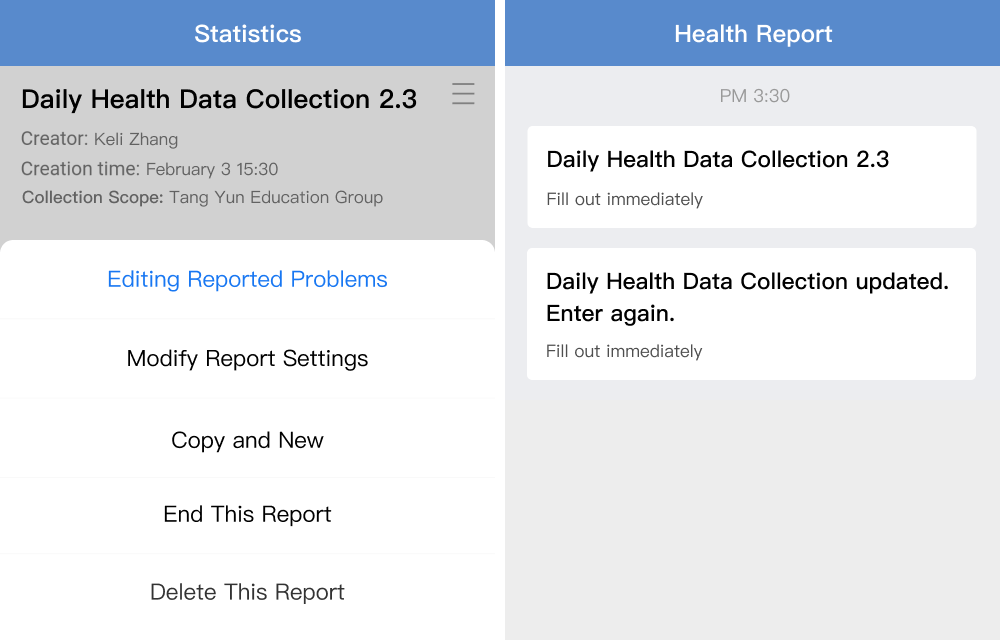Click empty area below Health Report messages
Image resolution: width=1000 pixels, height=640 pixels.
(753, 510)
